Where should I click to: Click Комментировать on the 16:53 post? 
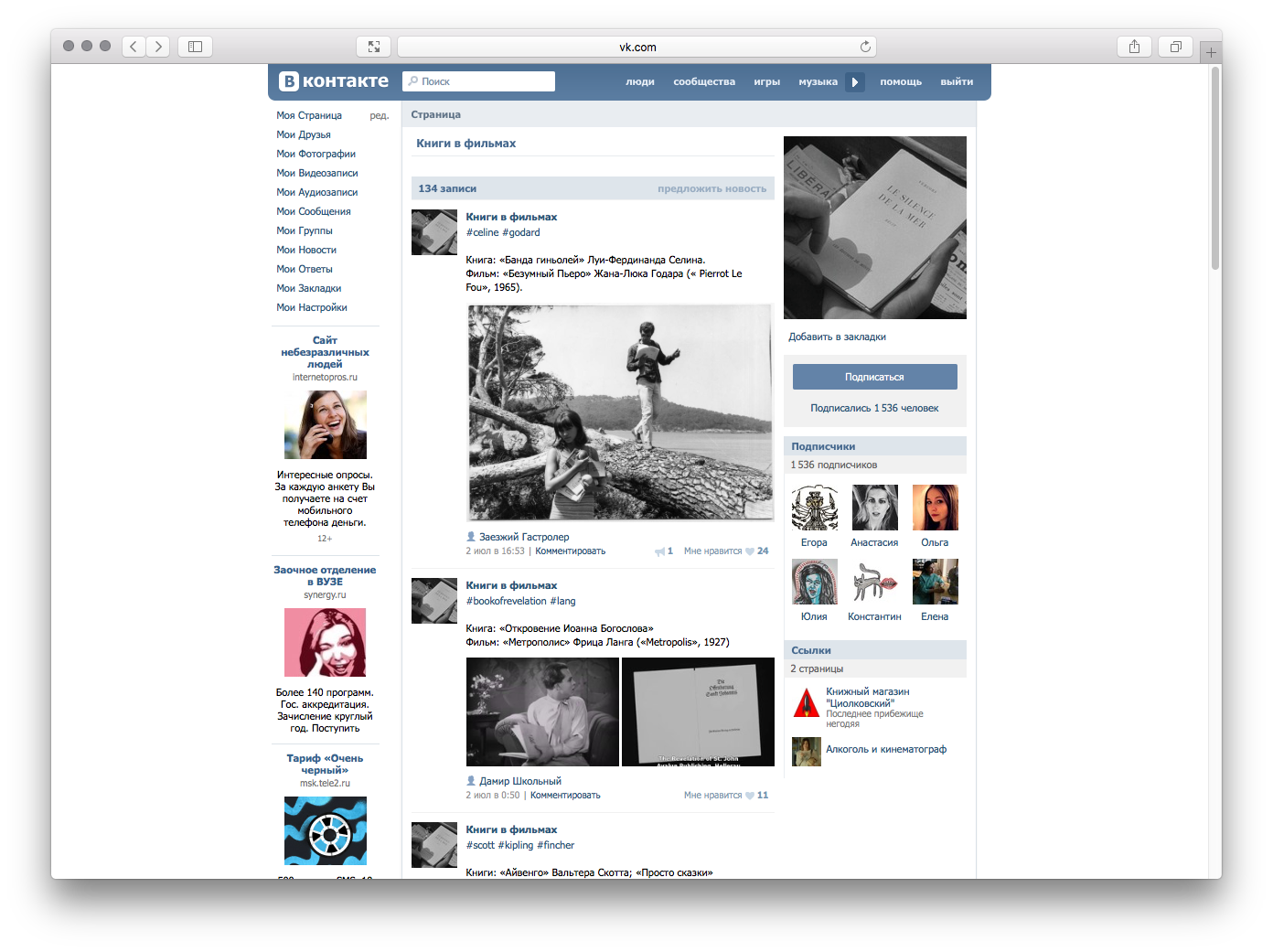(x=570, y=551)
